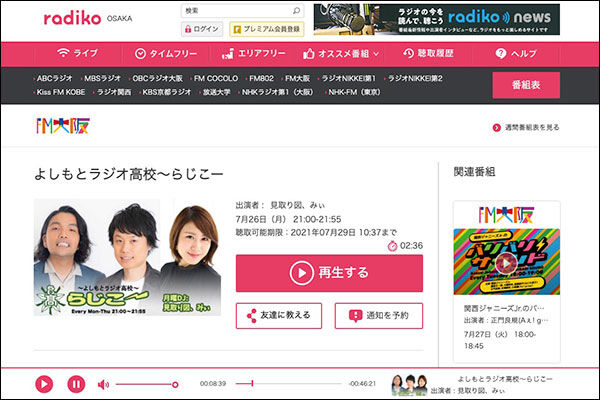The height and width of the screenshot is (400, 600).
Task: Open the ヘルプ tab
Action: click(x=515, y=54)
